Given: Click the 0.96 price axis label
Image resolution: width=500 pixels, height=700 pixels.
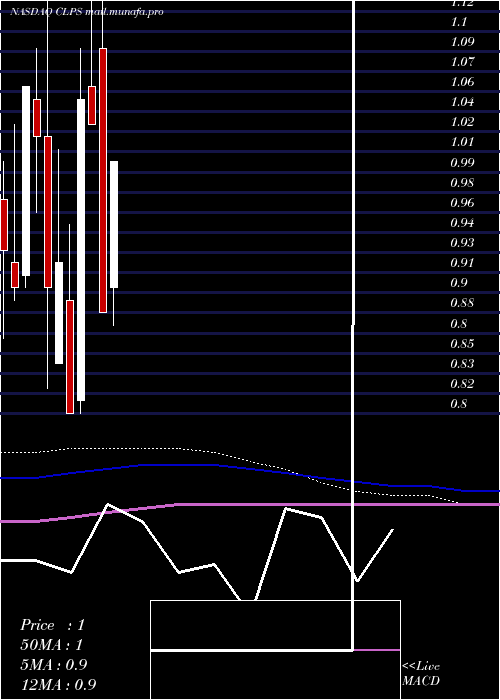Looking at the screenshot, I should 463,203.
